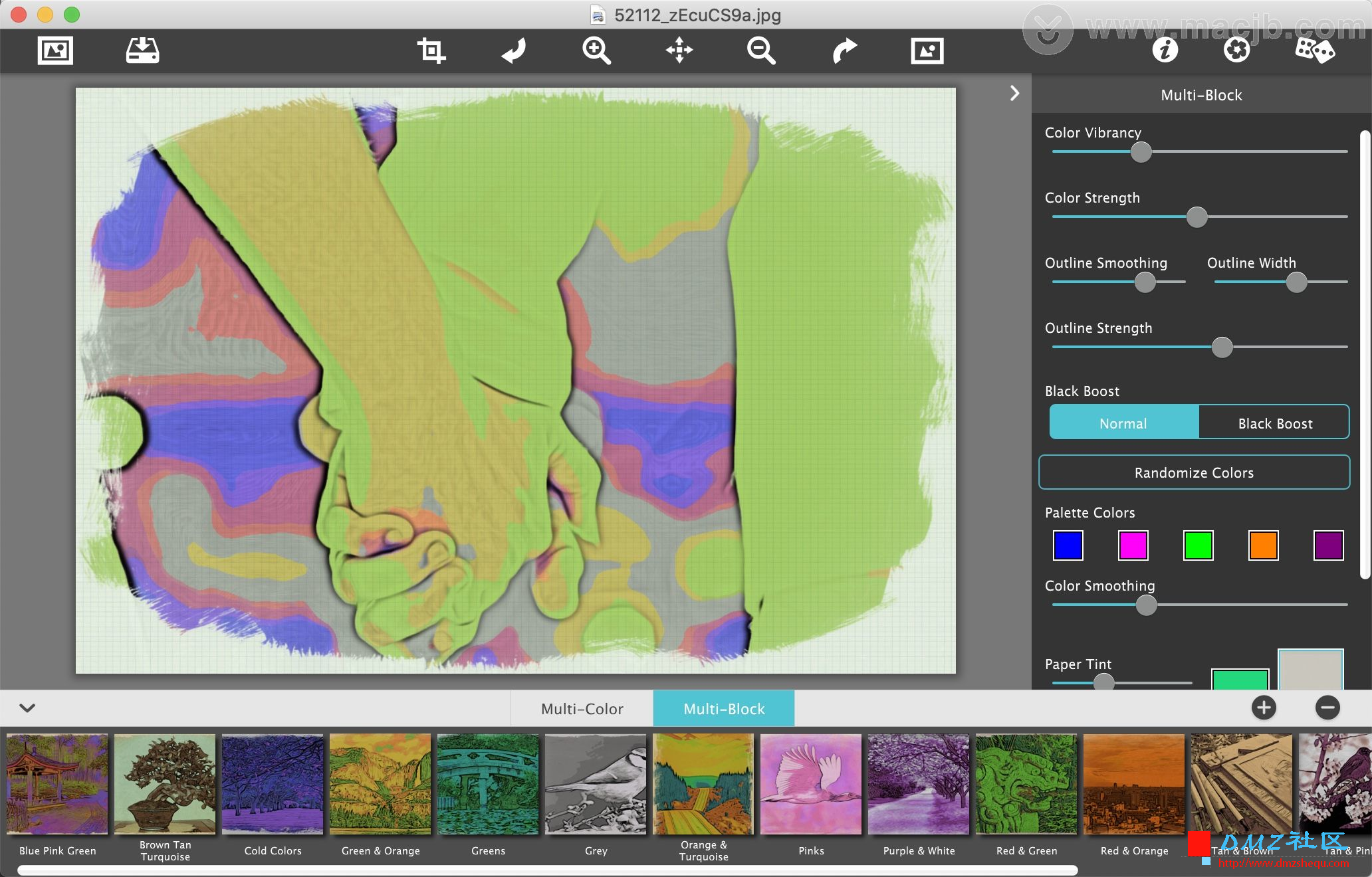This screenshot has height=877, width=1372.
Task: Collapse the side panel chevron
Action: pos(1014,93)
